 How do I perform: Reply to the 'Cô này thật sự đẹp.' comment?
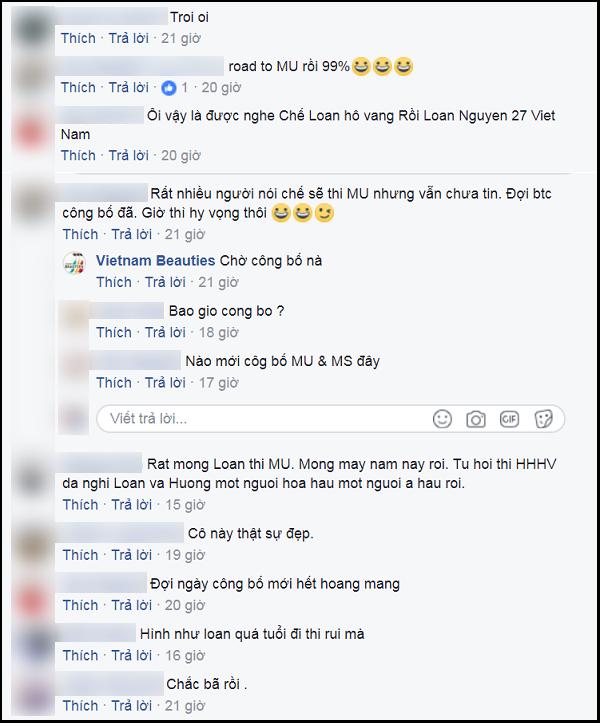[131, 555]
